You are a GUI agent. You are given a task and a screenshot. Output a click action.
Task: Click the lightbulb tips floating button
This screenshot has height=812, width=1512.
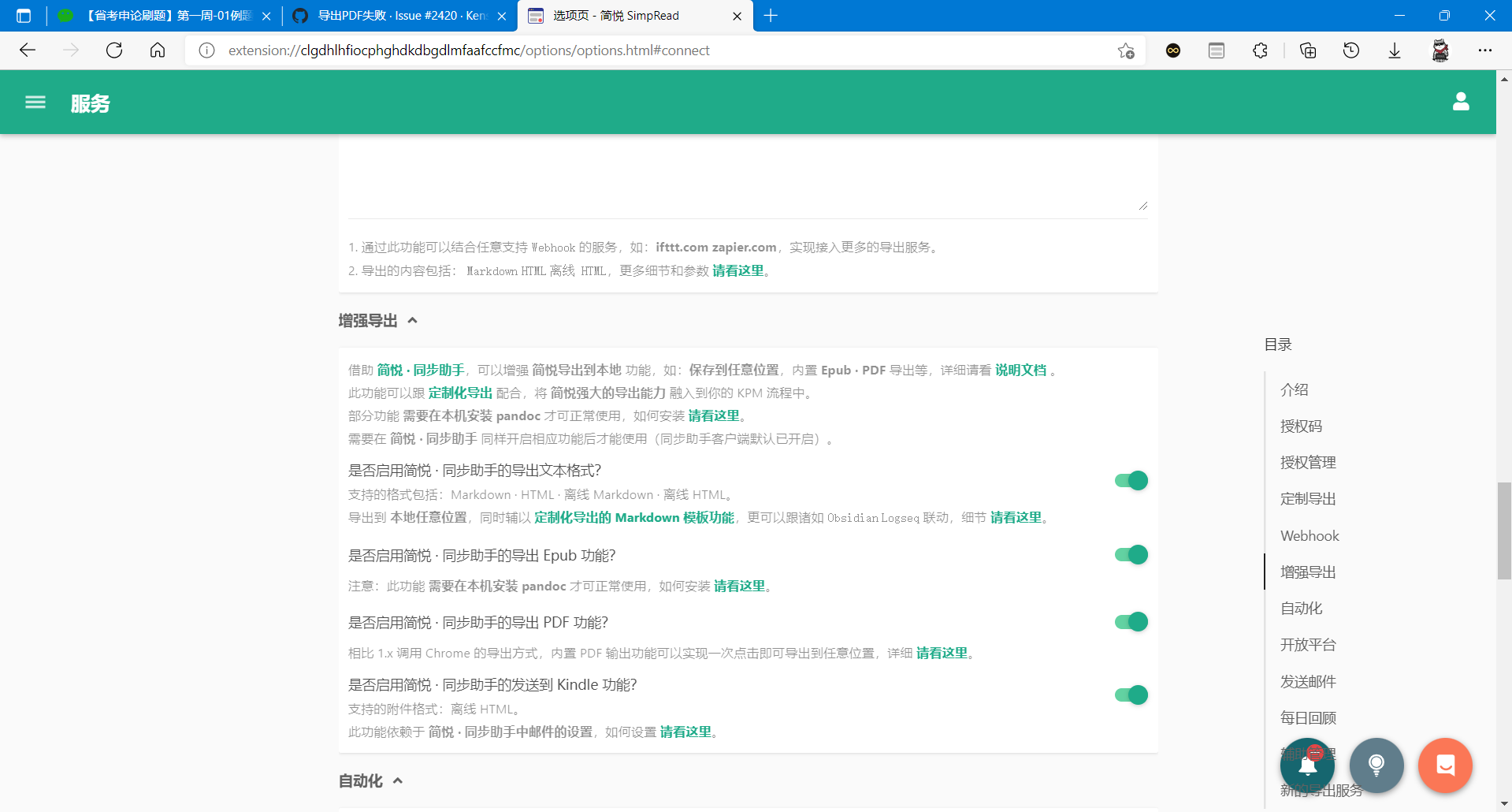pyautogui.click(x=1376, y=765)
